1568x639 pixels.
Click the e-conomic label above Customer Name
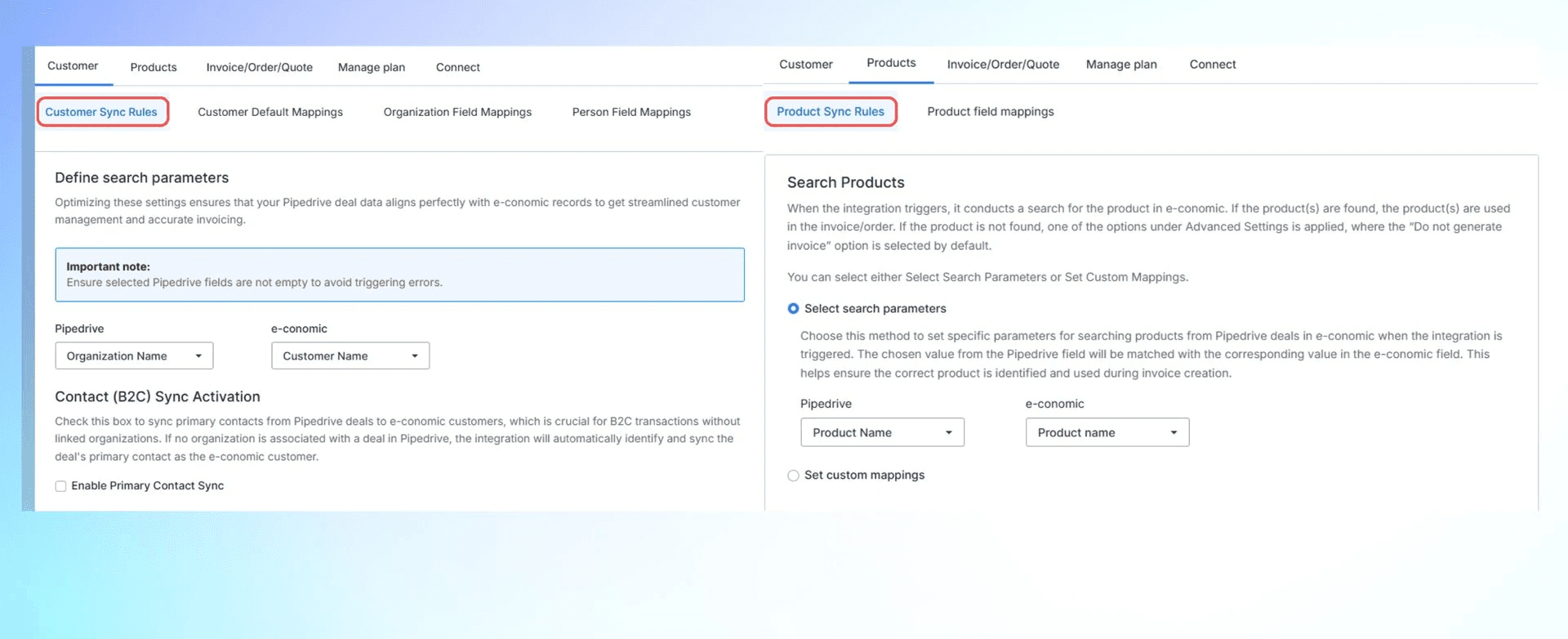[299, 328]
